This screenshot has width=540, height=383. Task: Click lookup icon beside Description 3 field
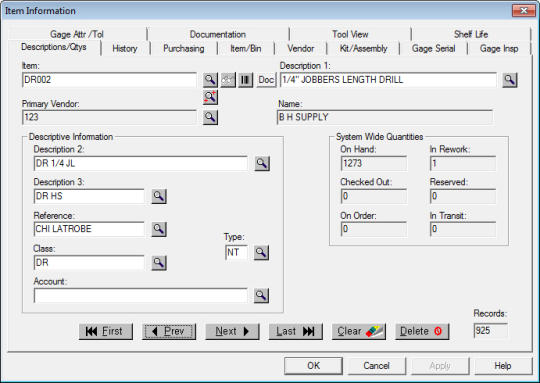[159, 196]
